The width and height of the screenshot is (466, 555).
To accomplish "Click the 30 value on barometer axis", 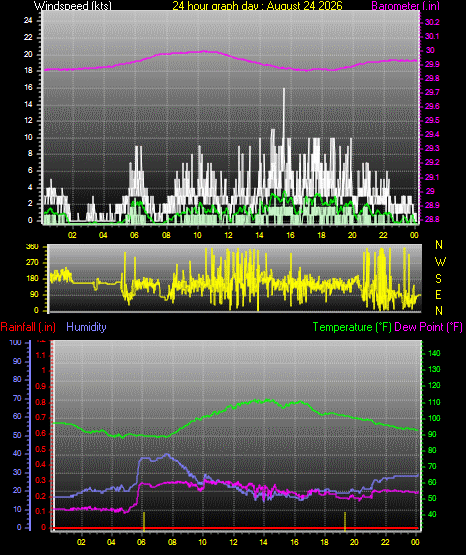I will point(430,50).
